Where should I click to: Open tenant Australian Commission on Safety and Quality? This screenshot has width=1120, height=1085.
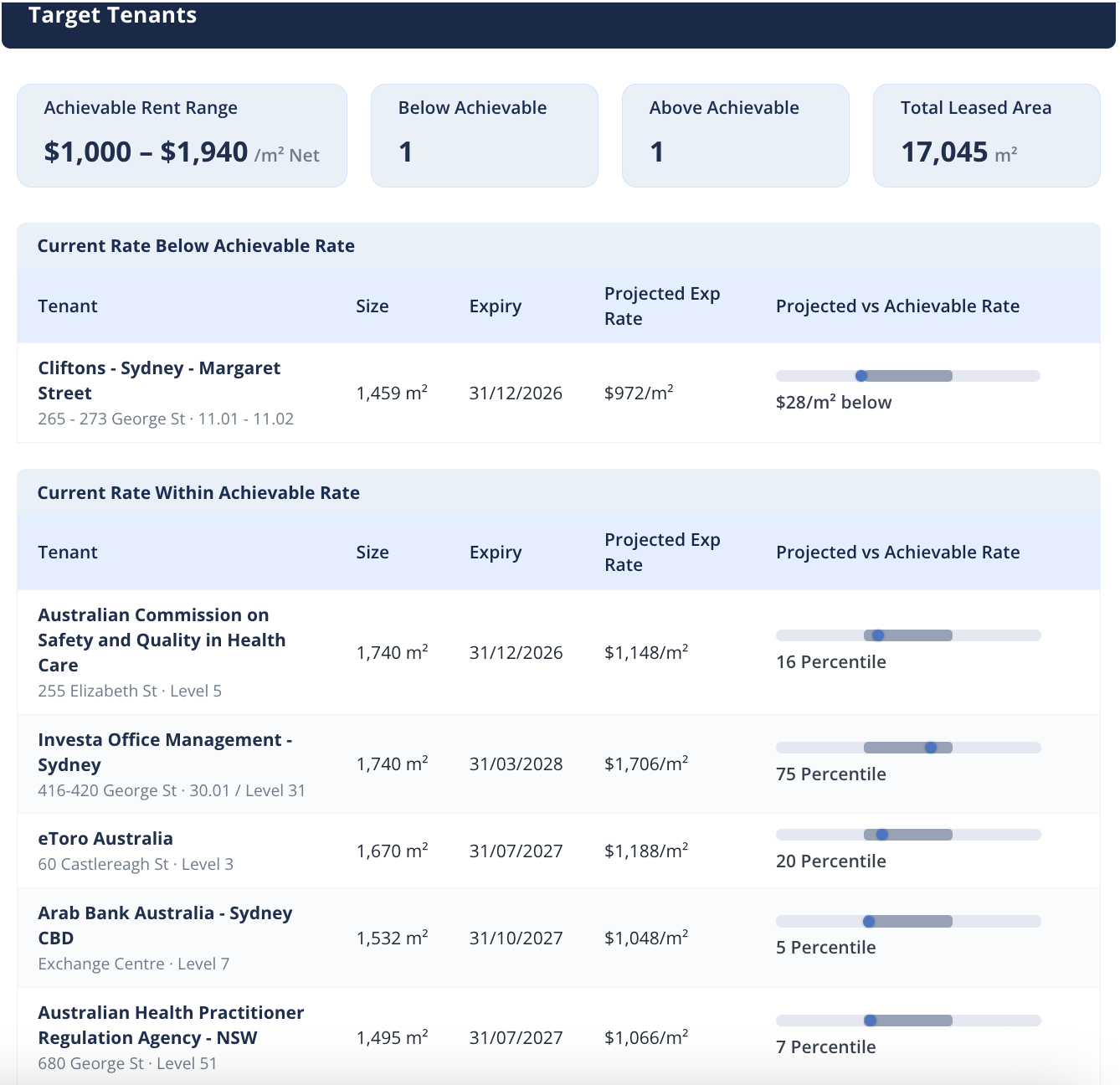pyautogui.click(x=162, y=640)
